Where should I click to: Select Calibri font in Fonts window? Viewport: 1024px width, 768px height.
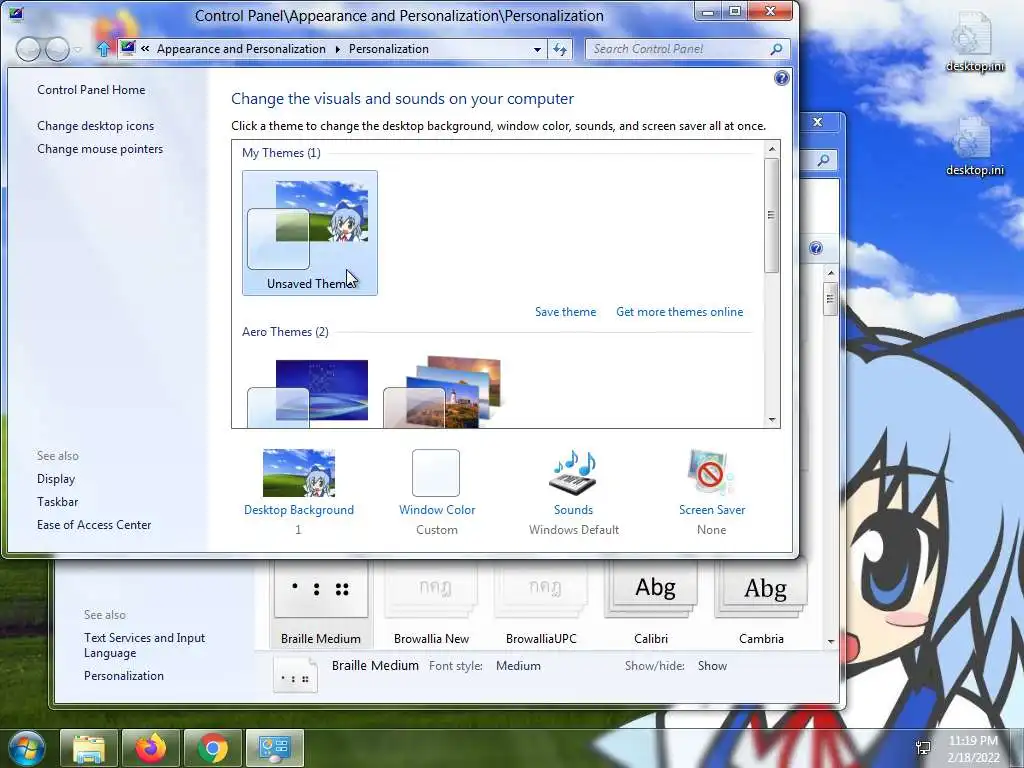[x=651, y=604]
